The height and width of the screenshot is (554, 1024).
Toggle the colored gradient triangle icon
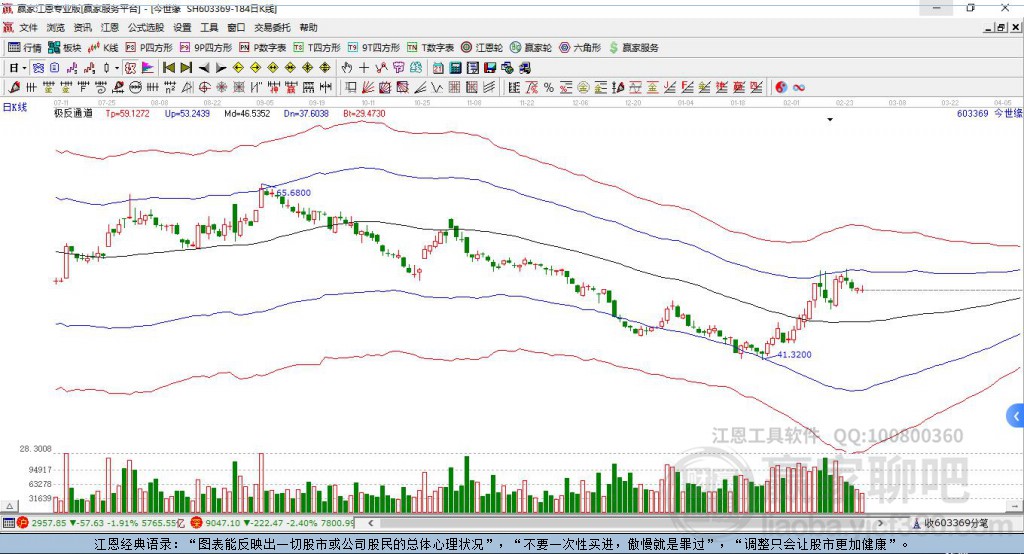point(148,68)
